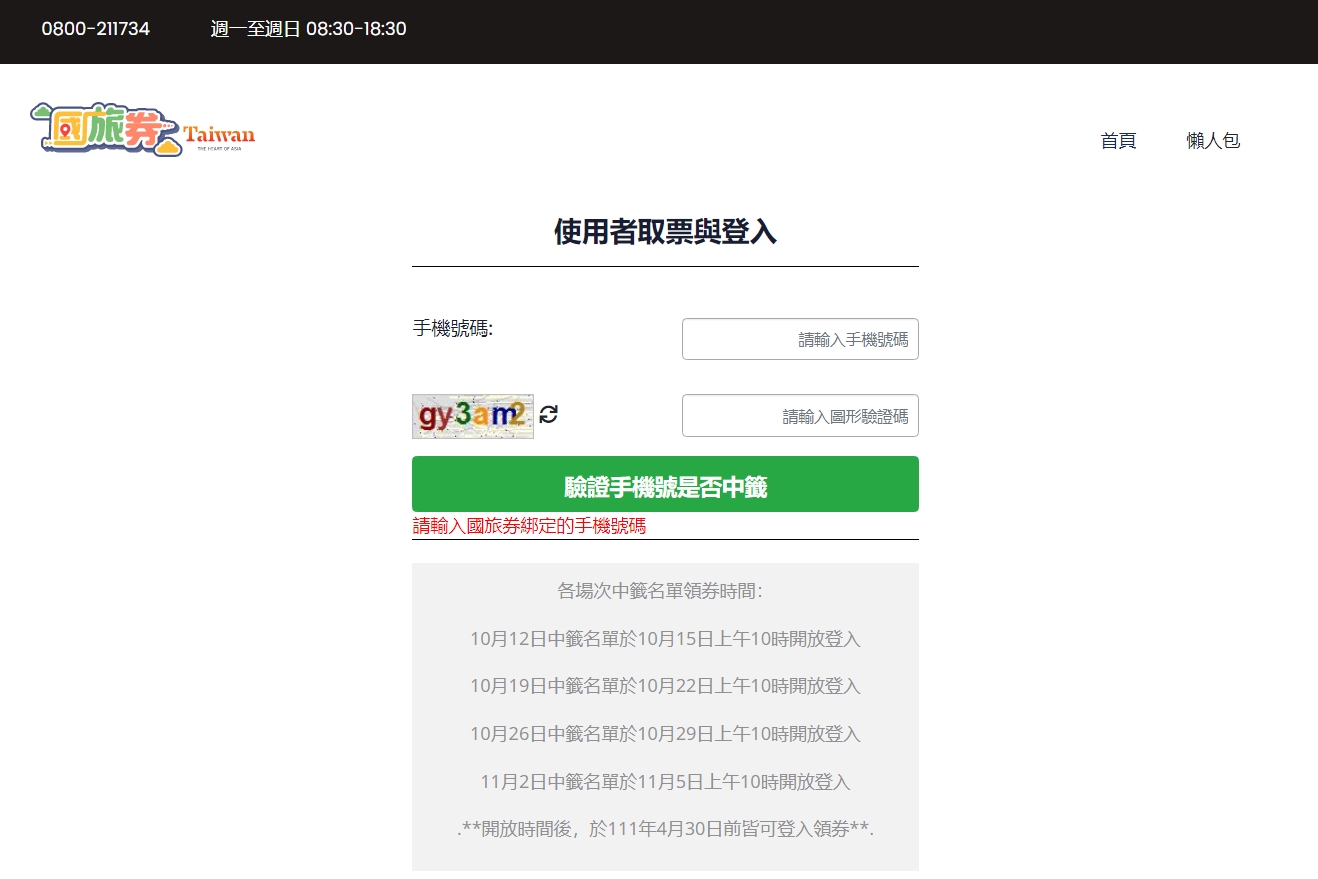Click the 使用者取票與登入 heading
The image size is (1318, 879).
point(665,232)
